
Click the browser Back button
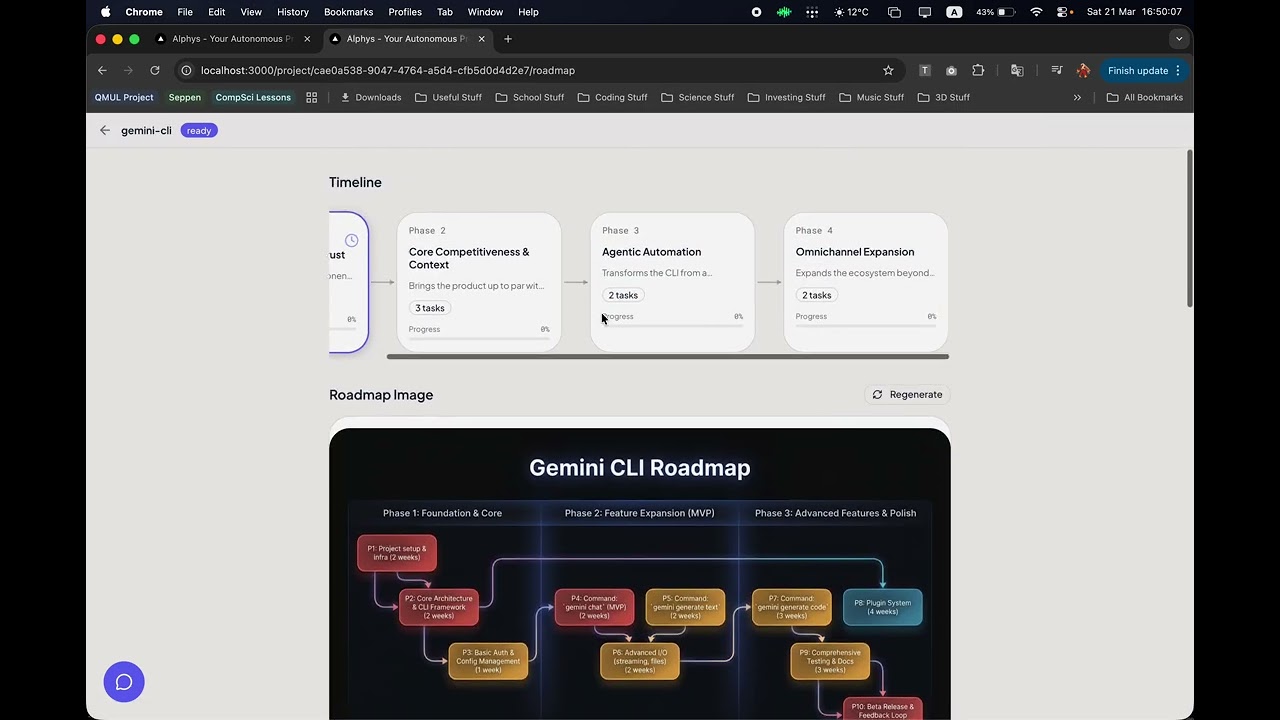pyautogui.click(x=102, y=70)
